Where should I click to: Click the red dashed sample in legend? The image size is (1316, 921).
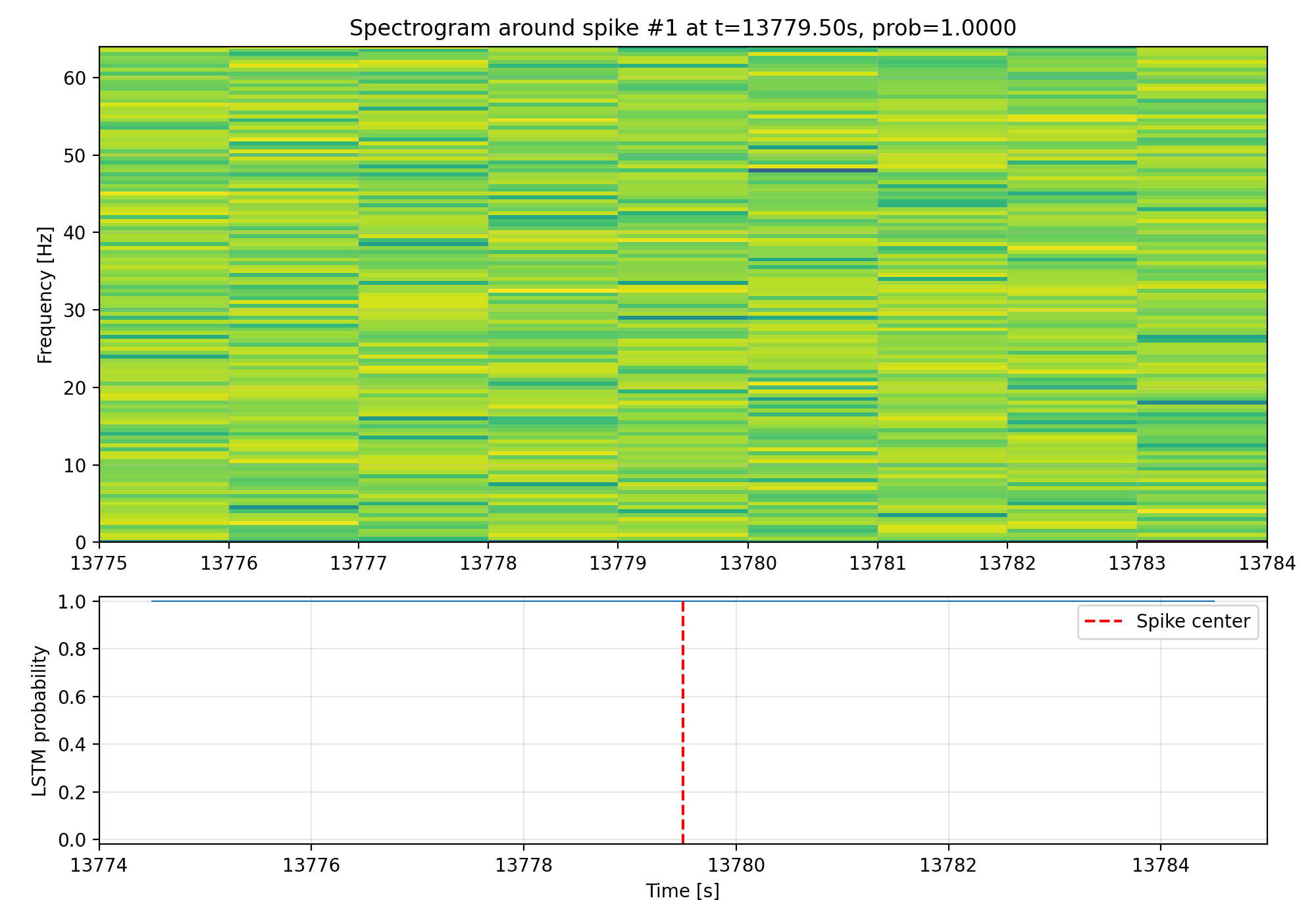click(x=1103, y=622)
